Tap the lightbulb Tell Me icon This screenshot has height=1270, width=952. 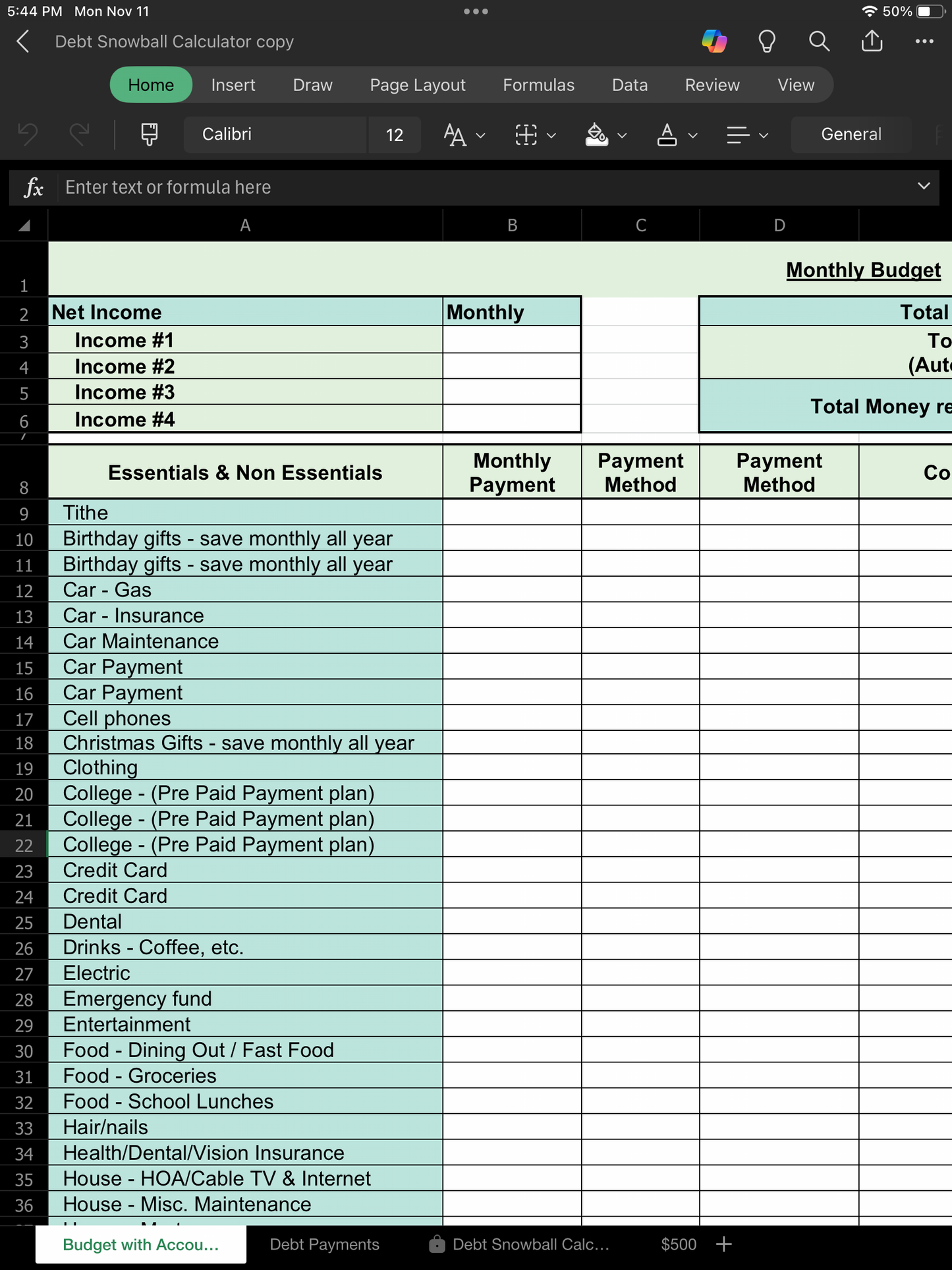point(767,42)
